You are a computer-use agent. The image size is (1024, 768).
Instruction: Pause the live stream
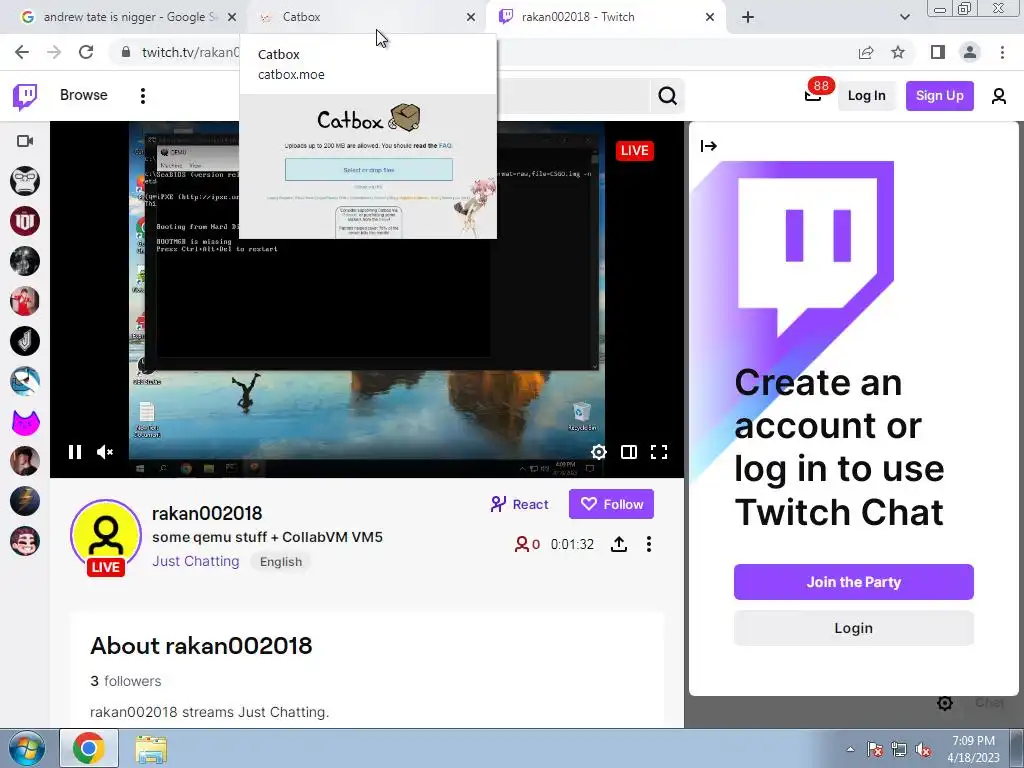pyautogui.click(x=74, y=452)
